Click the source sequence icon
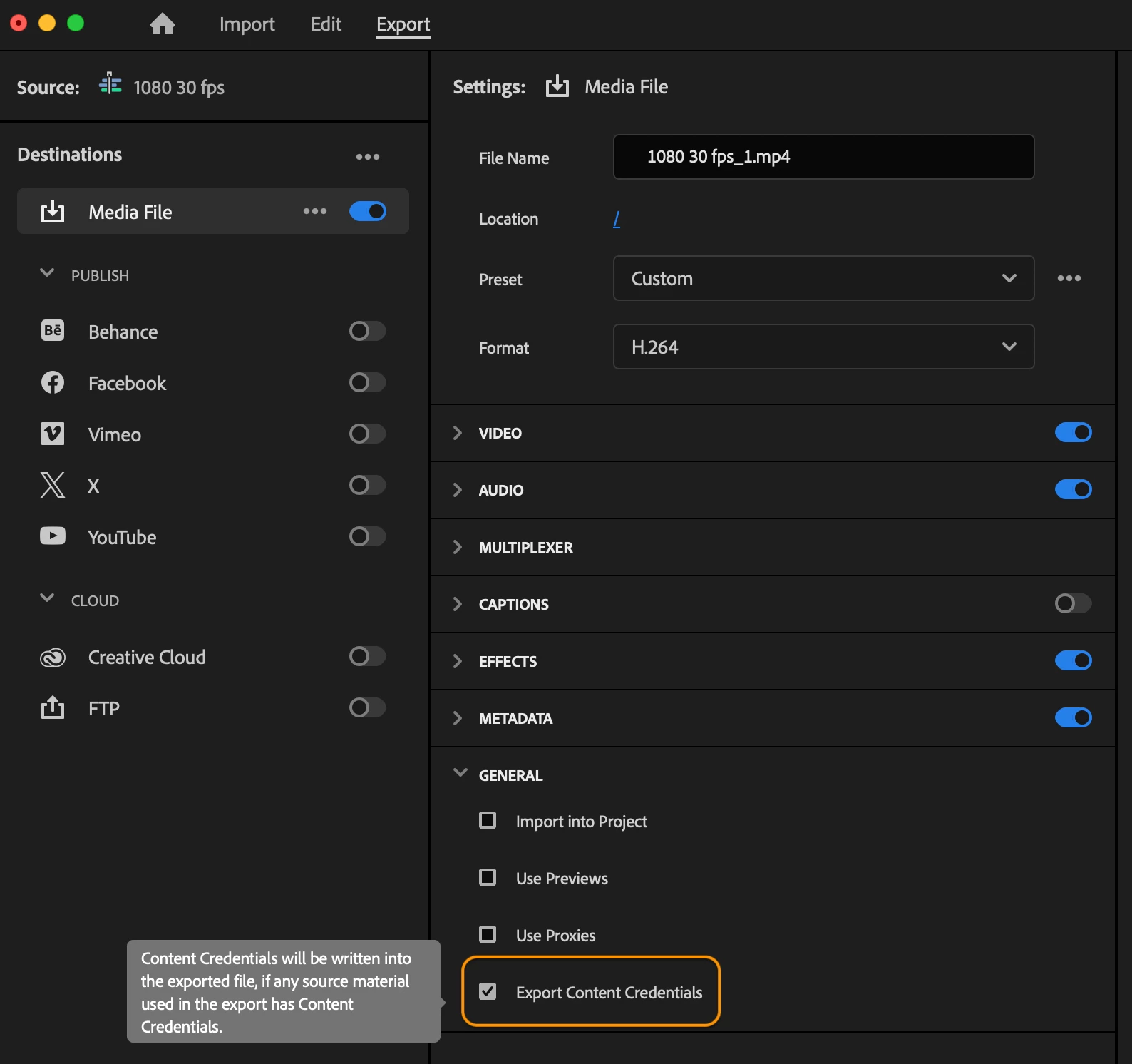1132x1064 pixels. click(110, 84)
